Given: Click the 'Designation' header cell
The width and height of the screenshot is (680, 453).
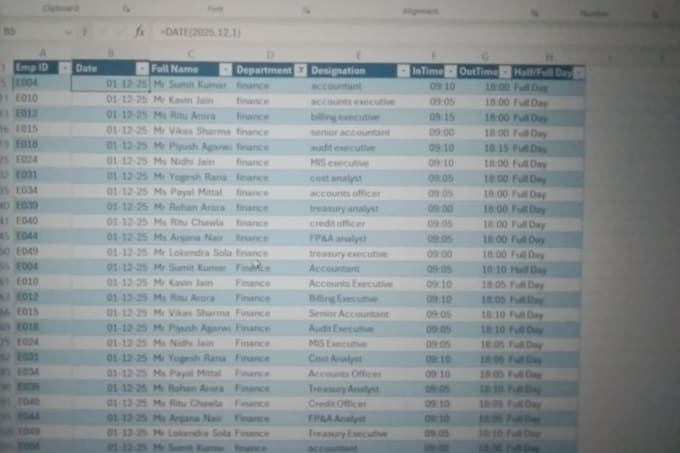Looking at the screenshot, I should pos(359,71).
